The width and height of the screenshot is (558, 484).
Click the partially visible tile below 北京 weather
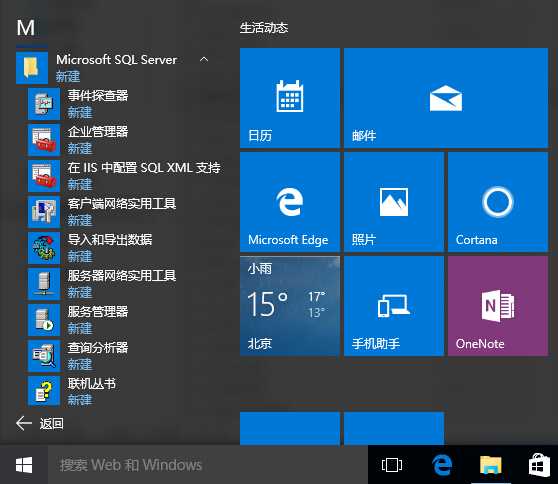pyautogui.click(x=290, y=428)
